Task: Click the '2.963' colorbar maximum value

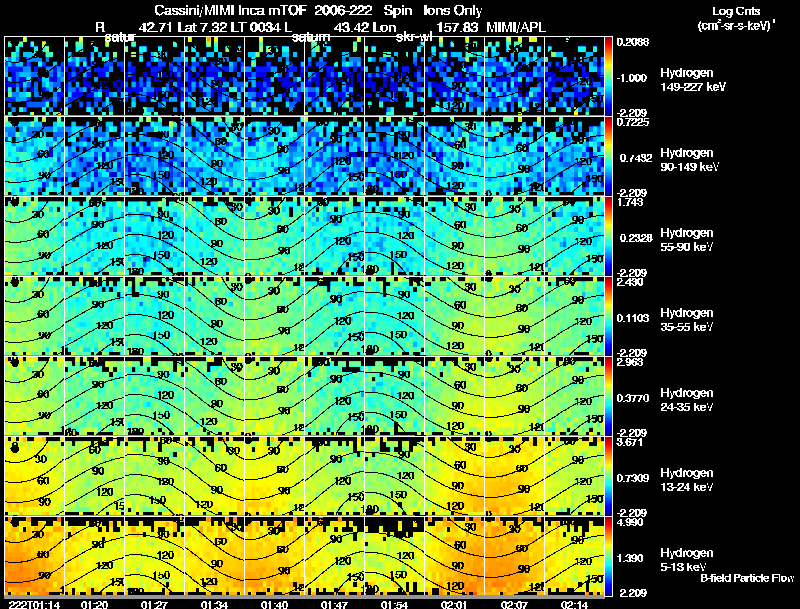Action: coord(630,363)
